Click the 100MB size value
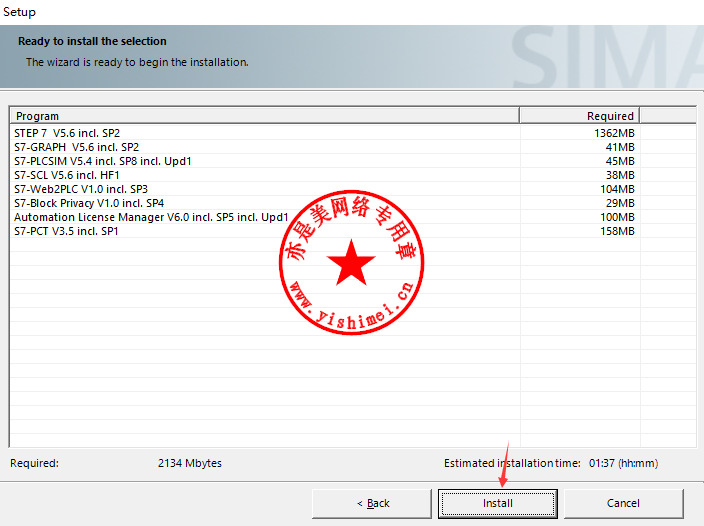 tap(617, 217)
